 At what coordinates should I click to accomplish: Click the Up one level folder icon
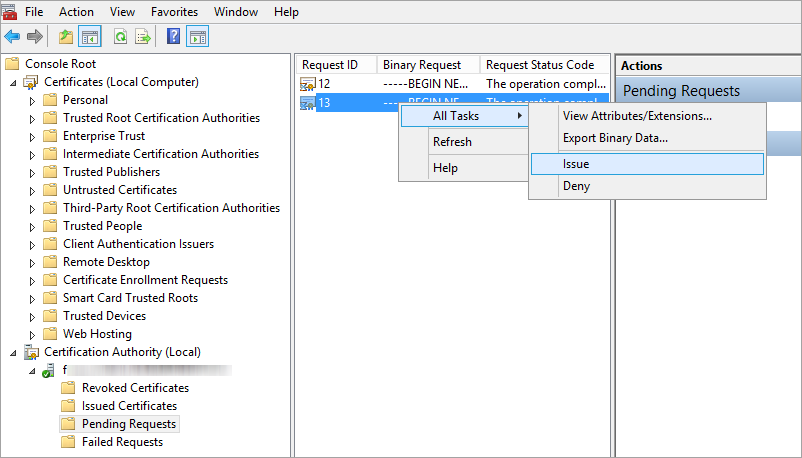[x=66, y=37]
